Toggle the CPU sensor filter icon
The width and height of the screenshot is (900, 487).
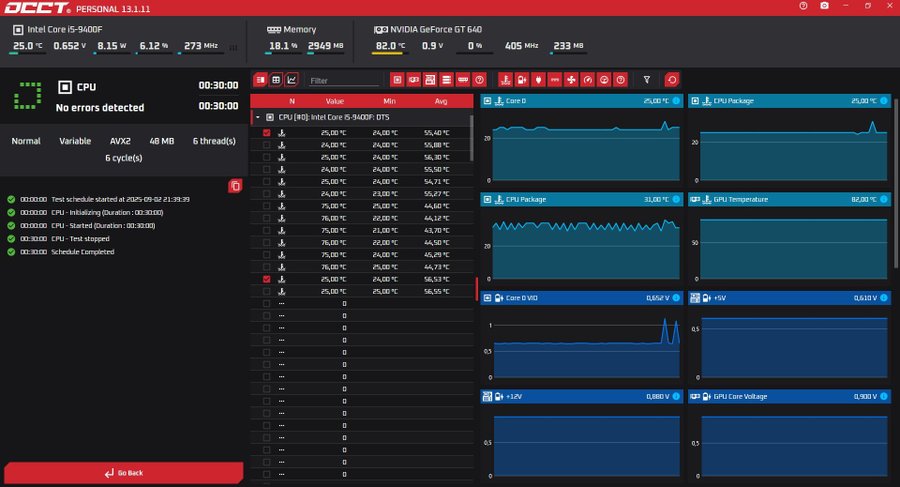coord(397,80)
